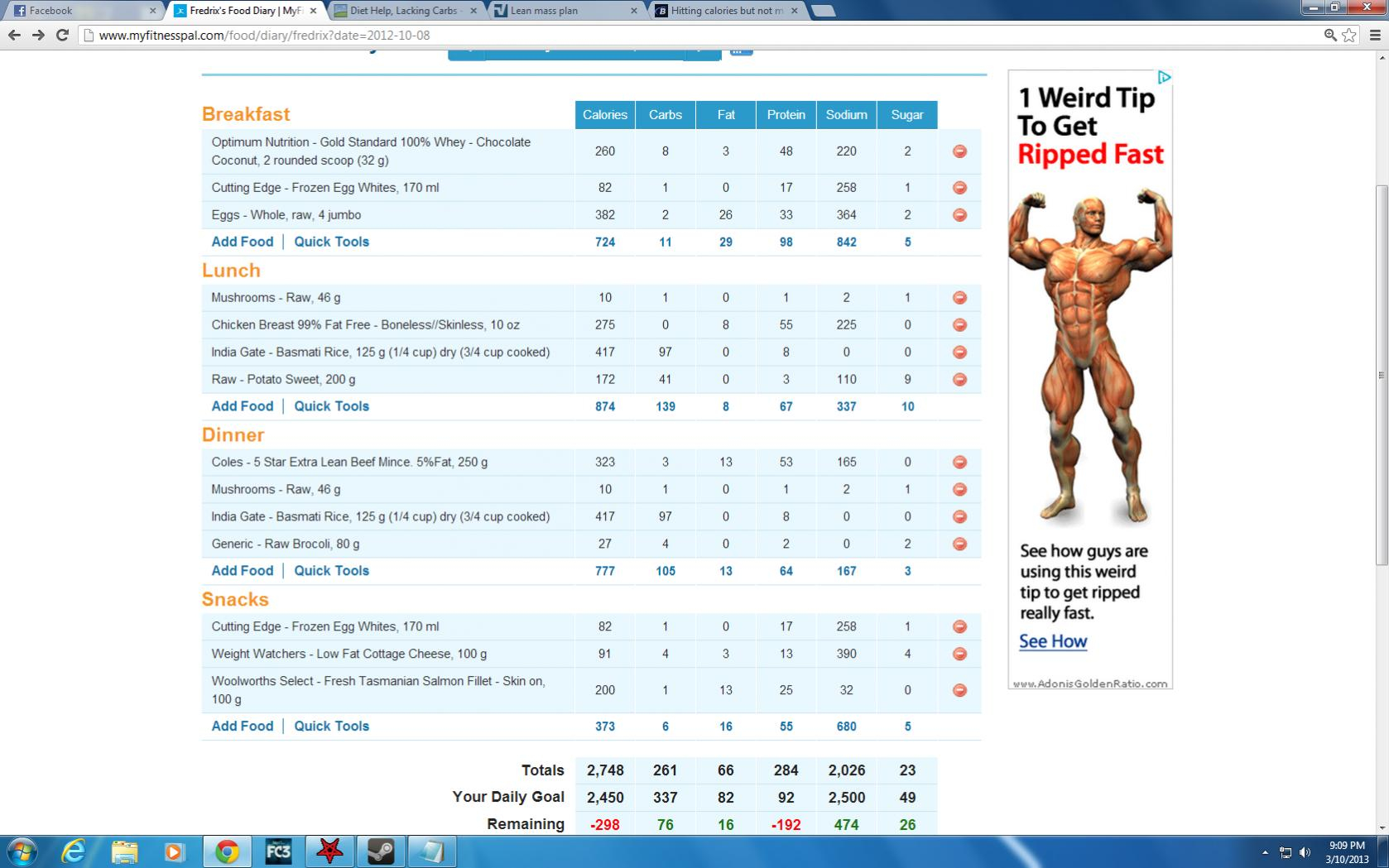Reload the current page
The height and width of the screenshot is (868, 1389).
pos(62,35)
